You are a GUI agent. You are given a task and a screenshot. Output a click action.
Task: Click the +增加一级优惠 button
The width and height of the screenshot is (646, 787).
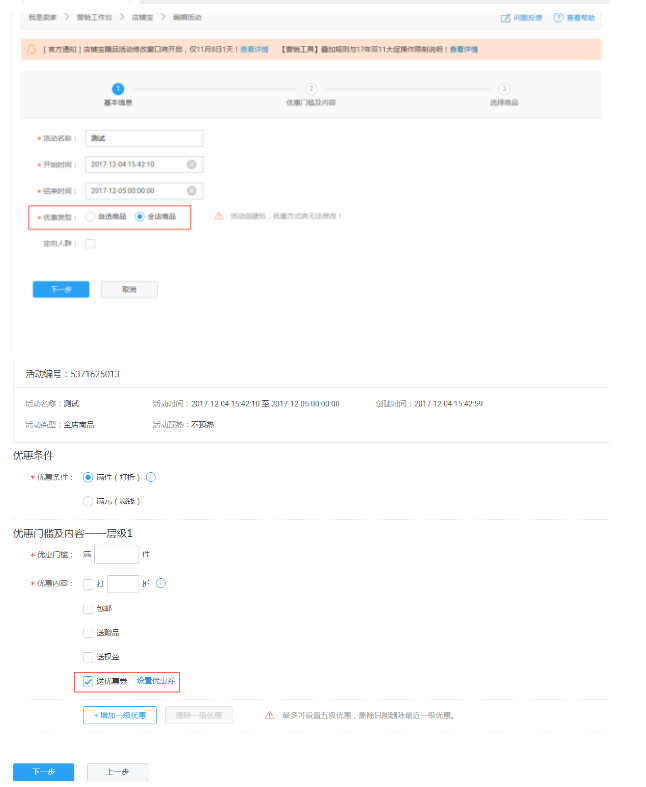tap(120, 715)
